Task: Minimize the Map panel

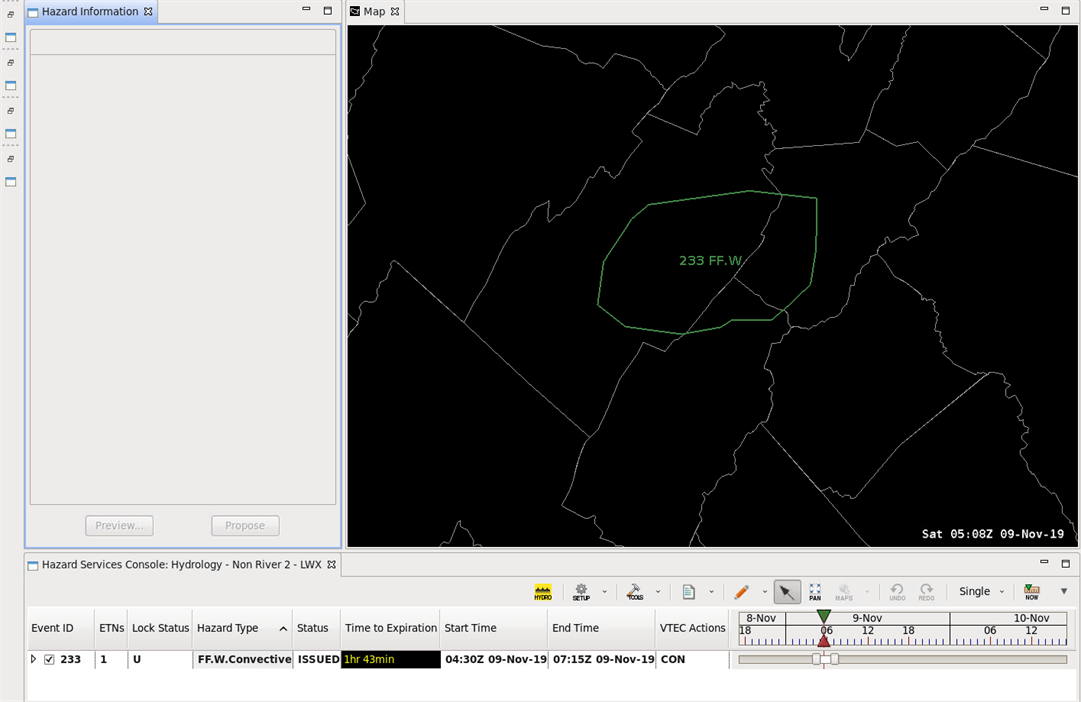Action: click(1044, 9)
